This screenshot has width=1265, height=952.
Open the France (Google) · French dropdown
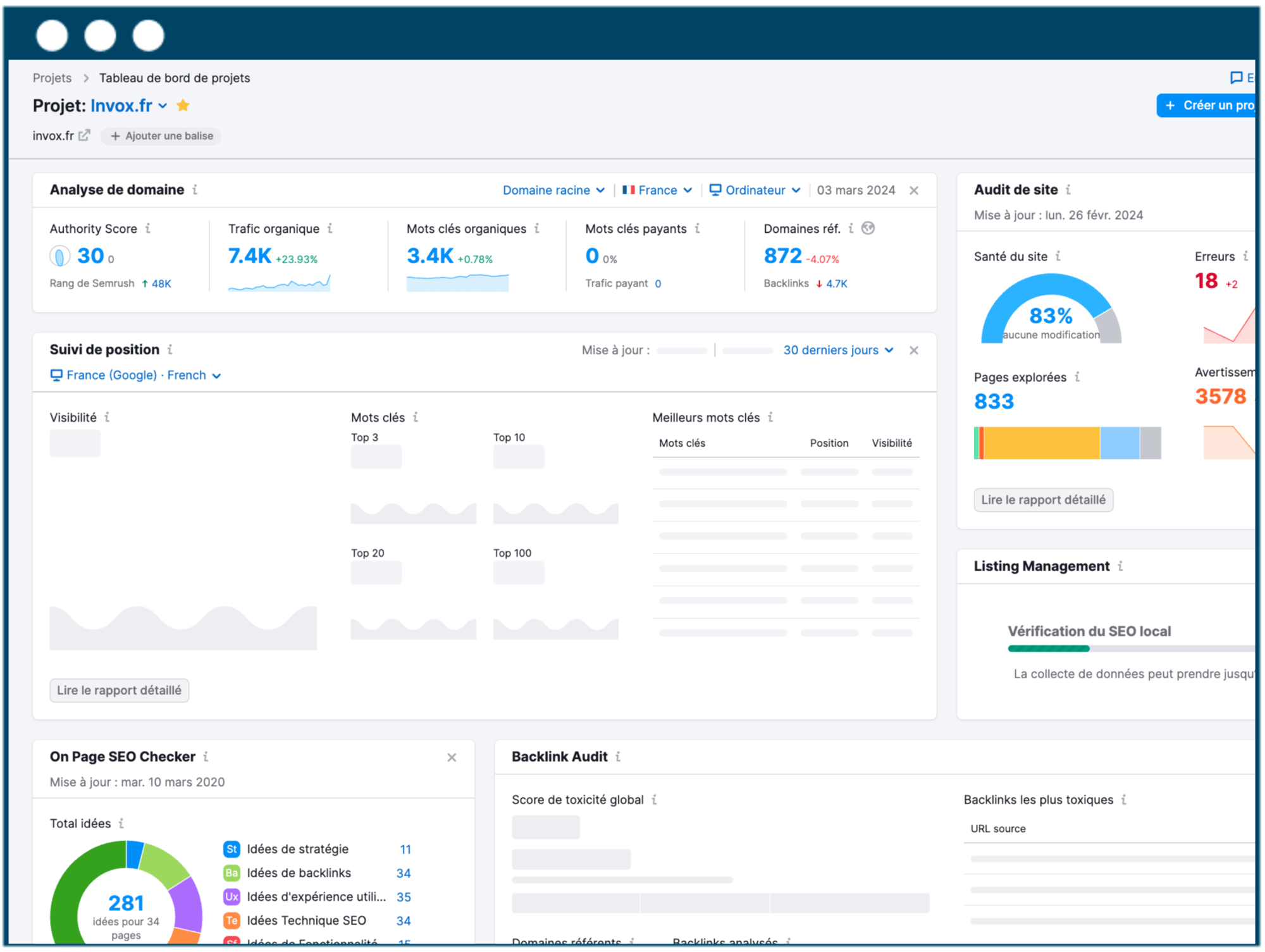(135, 376)
